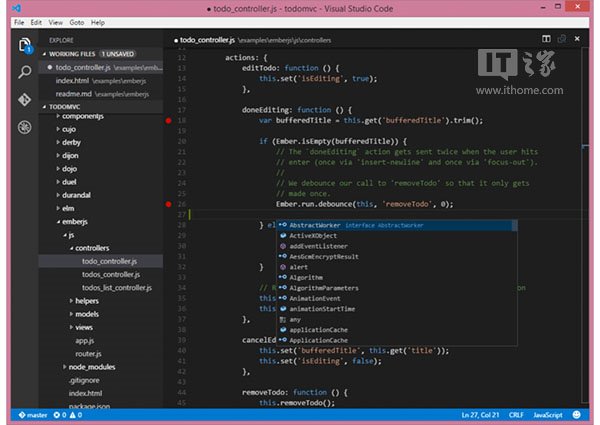600x425 pixels.
Task: Collapse the TODOMVC folder section
Action: click(x=44, y=107)
